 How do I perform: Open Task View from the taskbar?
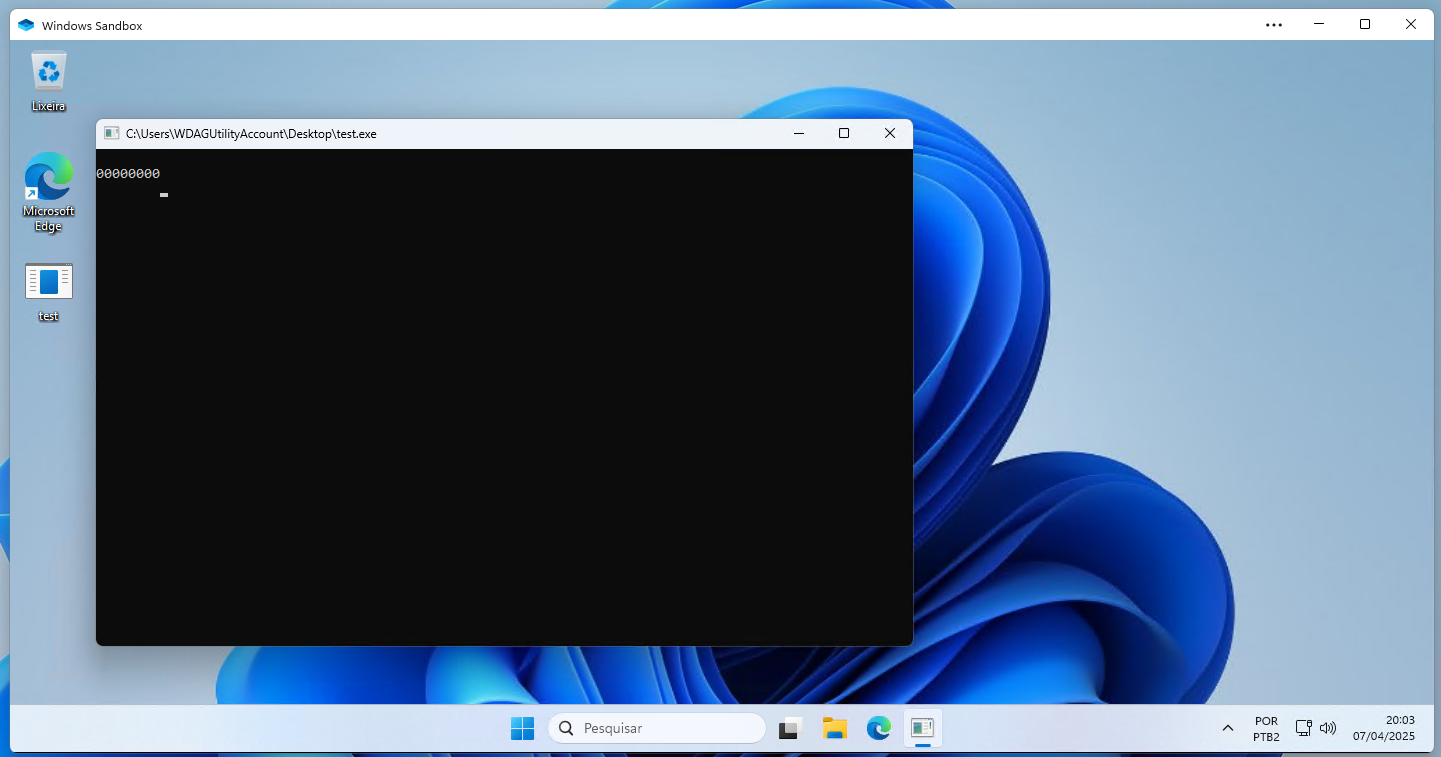792,728
